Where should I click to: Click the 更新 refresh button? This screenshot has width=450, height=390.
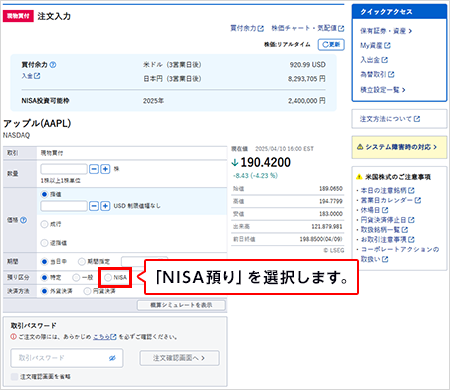pos(331,44)
